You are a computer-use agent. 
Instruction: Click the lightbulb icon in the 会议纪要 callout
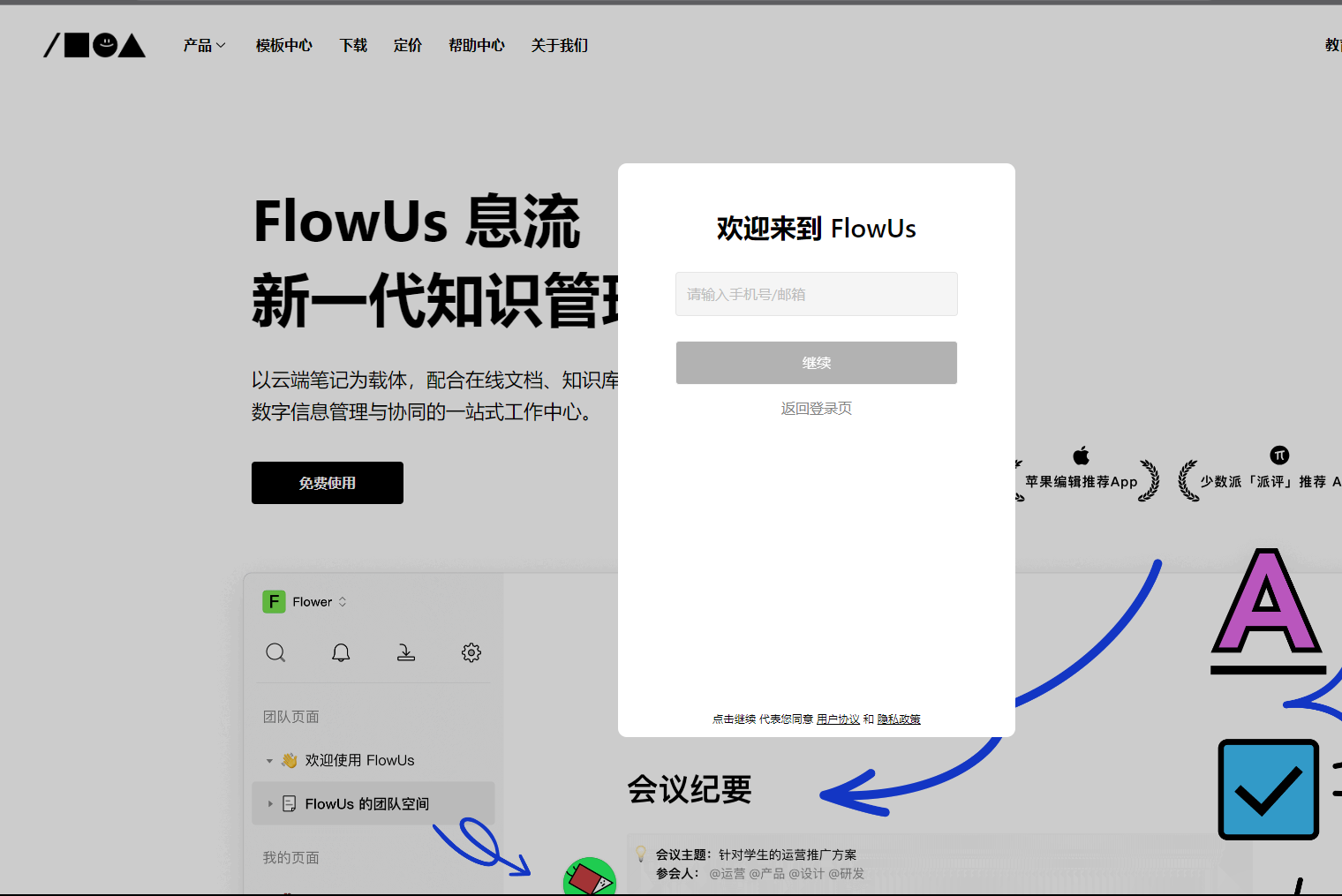click(640, 854)
